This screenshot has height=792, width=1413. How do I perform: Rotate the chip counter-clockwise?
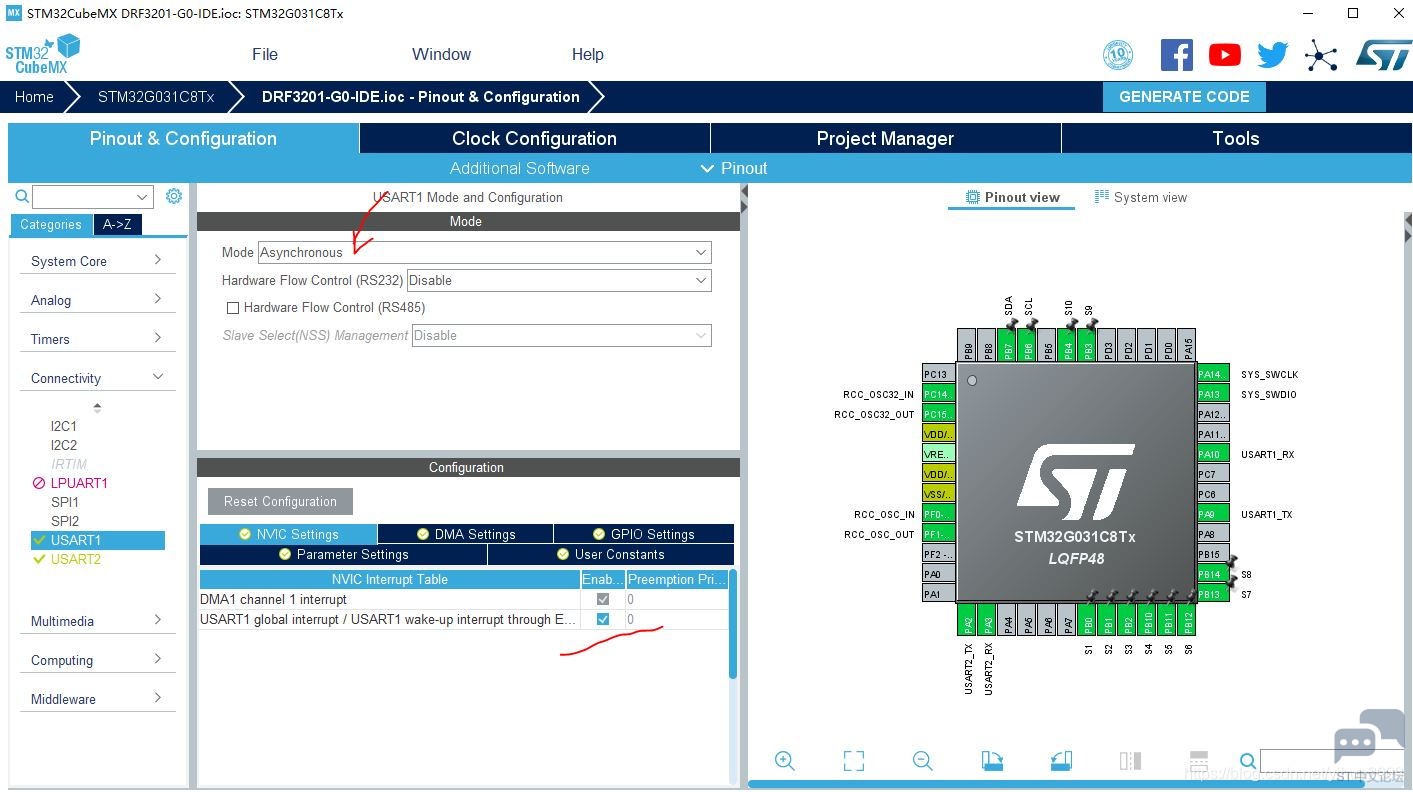click(1061, 761)
